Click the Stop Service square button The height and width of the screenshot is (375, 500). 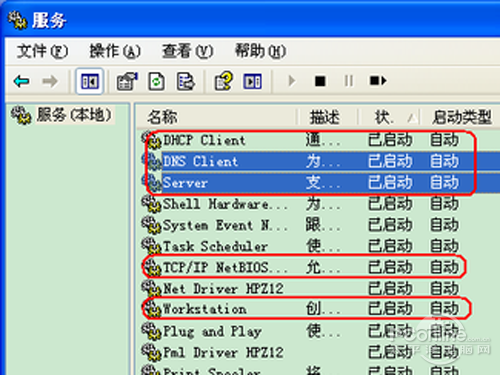(320, 81)
